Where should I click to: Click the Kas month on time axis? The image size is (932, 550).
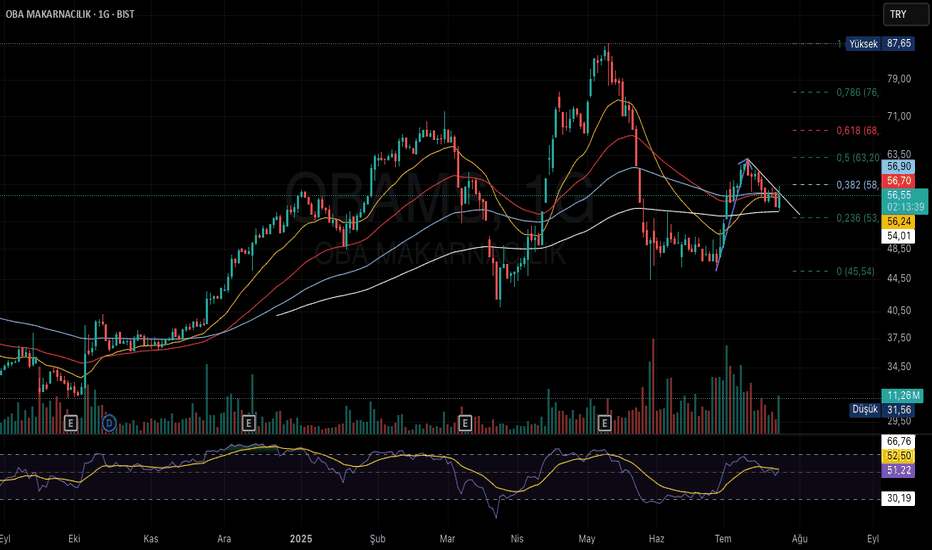[x=151, y=539]
